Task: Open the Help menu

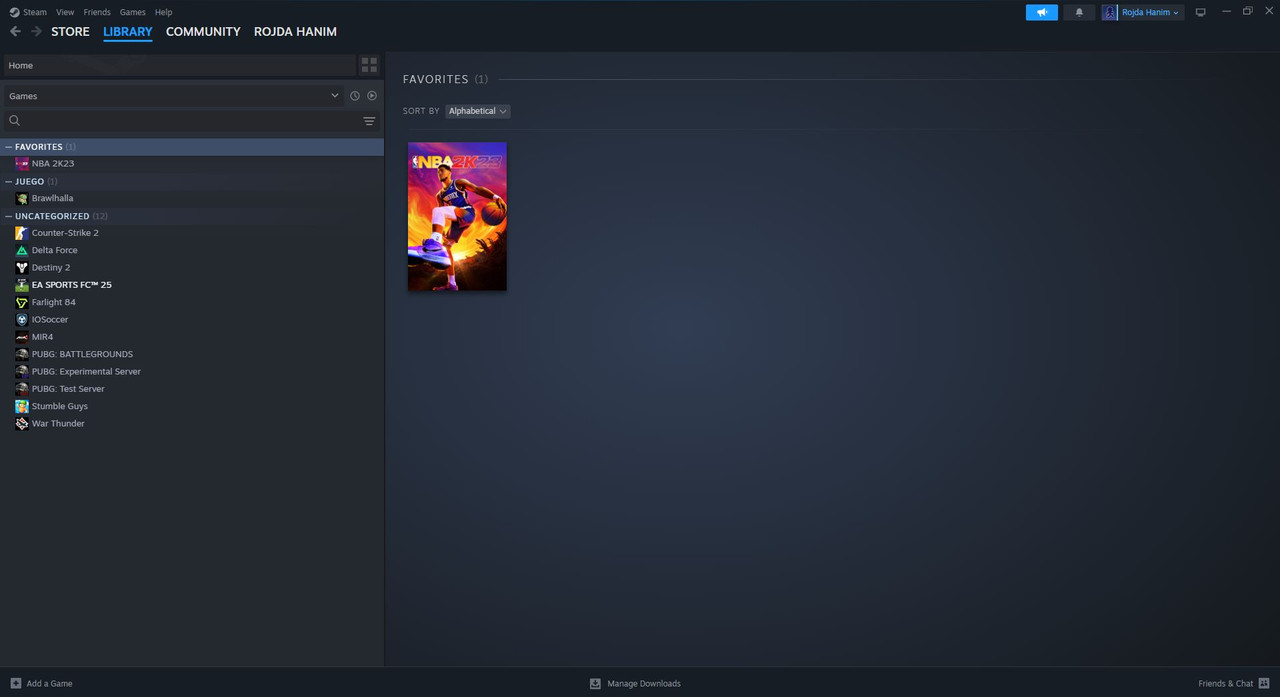Action: (x=164, y=12)
